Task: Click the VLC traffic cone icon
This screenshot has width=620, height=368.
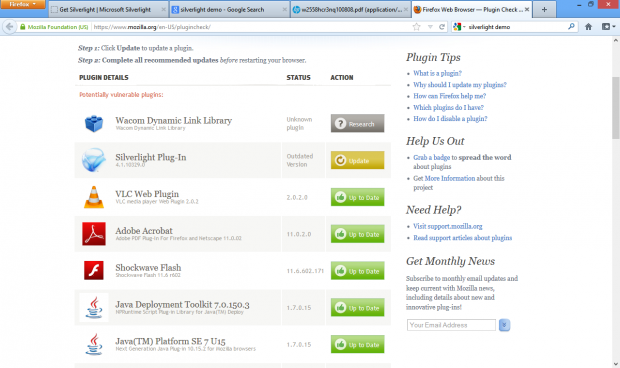Action: [x=94, y=197]
